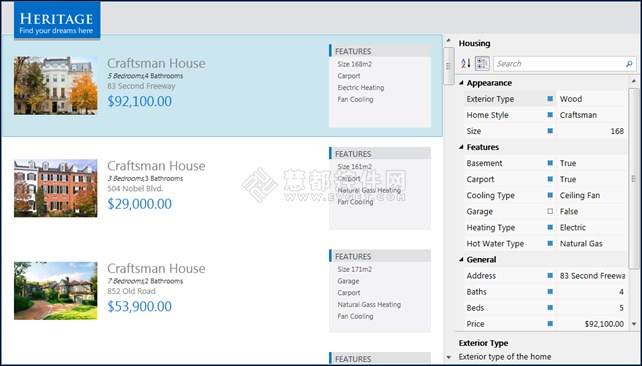The height and width of the screenshot is (366, 642).
Task: Select the 504 Nobel Blvd. house thumbnail
Action: pos(56,188)
